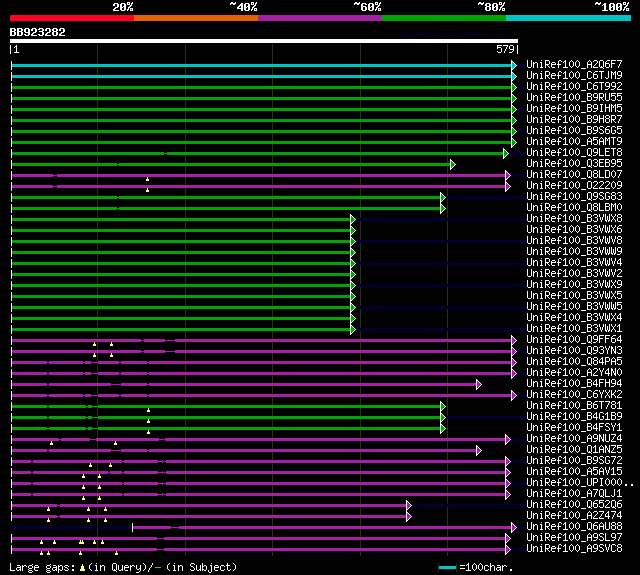
Task: Open the UniRef100_A2Z474 entry
Action: [574, 516]
